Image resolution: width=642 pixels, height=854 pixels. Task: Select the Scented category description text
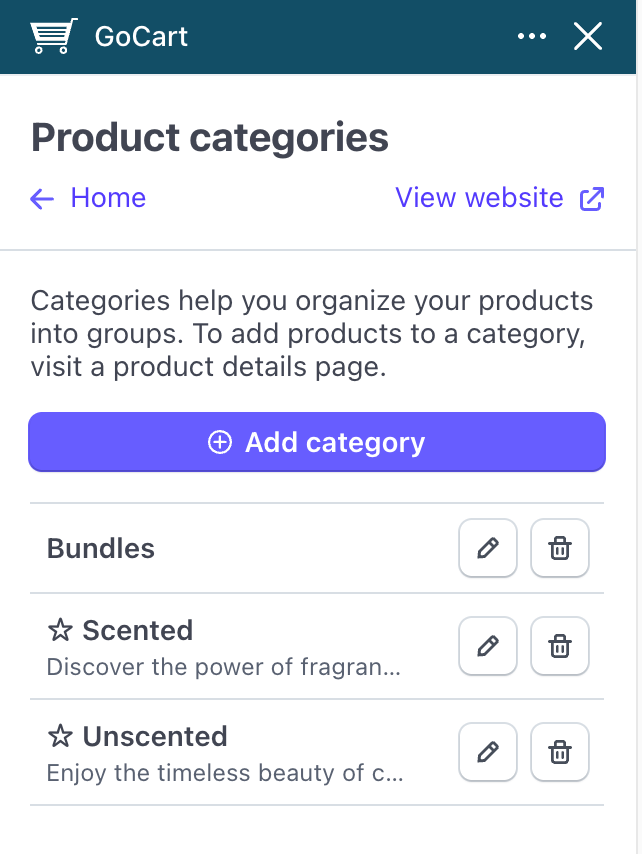point(224,667)
